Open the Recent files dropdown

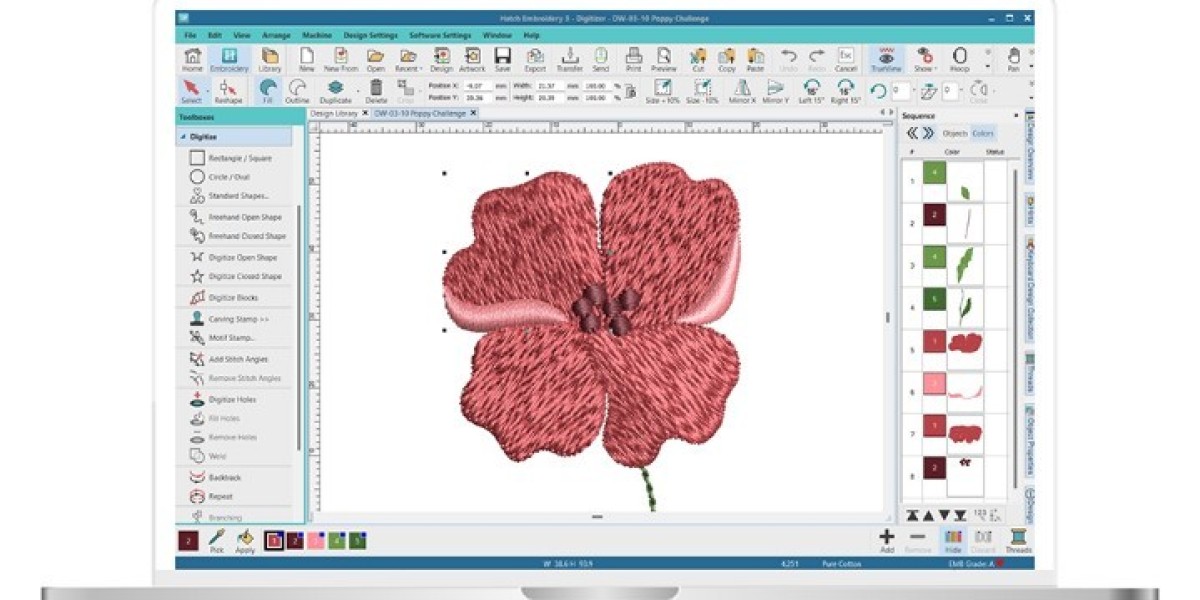[410, 58]
